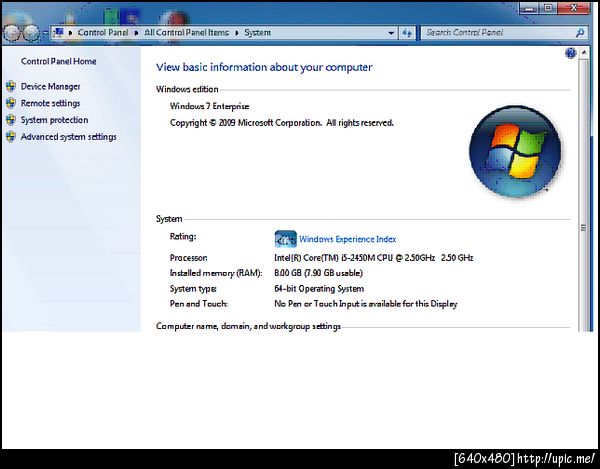The height and width of the screenshot is (469, 600).
Task: Expand arrow after All Control Panel Items
Action: (236, 33)
